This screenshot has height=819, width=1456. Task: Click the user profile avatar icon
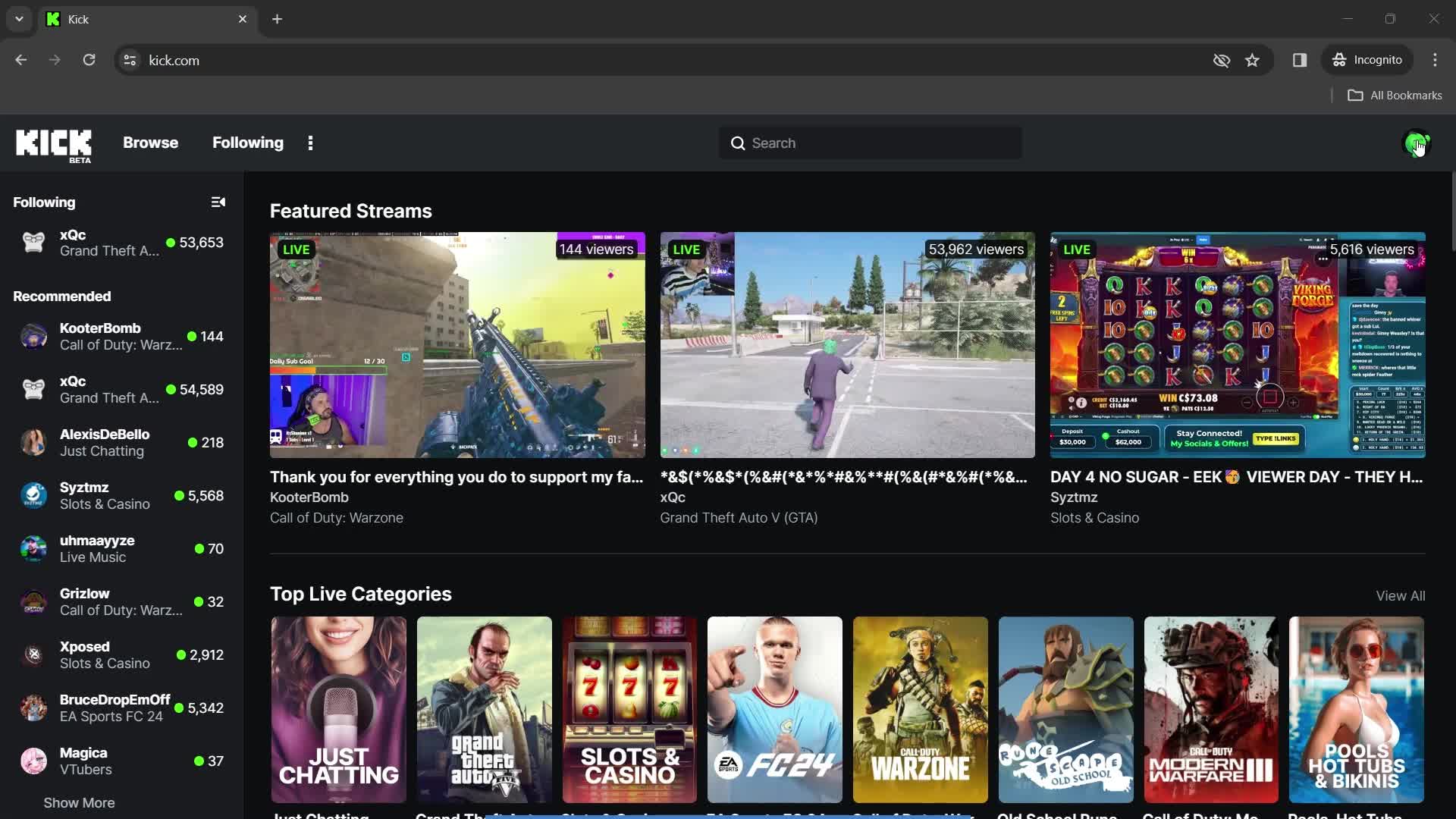point(1417,142)
